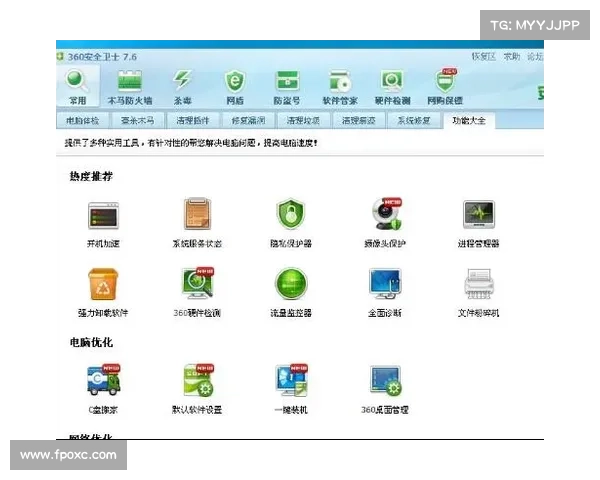Open the 隐私保护器 padlock shield icon

[x=291, y=214]
